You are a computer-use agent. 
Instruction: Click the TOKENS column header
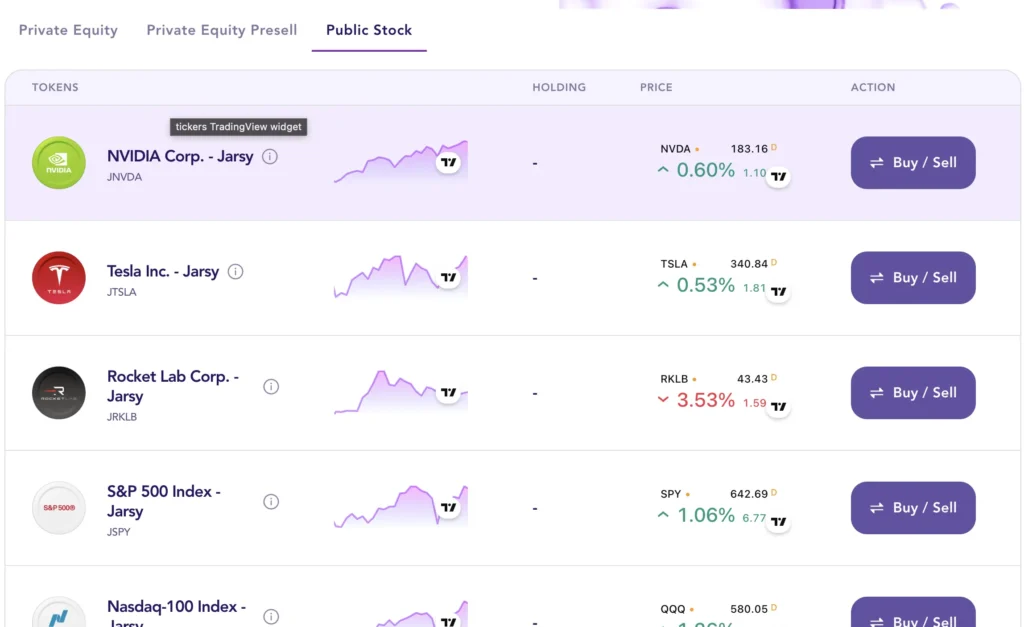coord(55,88)
